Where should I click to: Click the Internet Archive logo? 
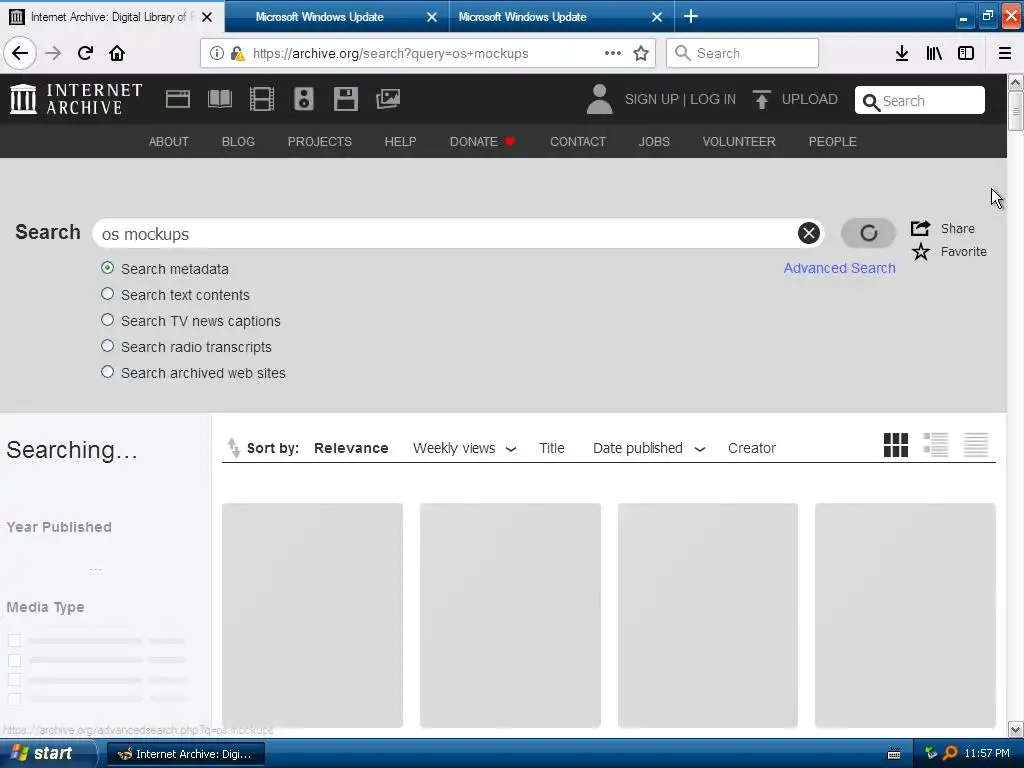coord(76,99)
